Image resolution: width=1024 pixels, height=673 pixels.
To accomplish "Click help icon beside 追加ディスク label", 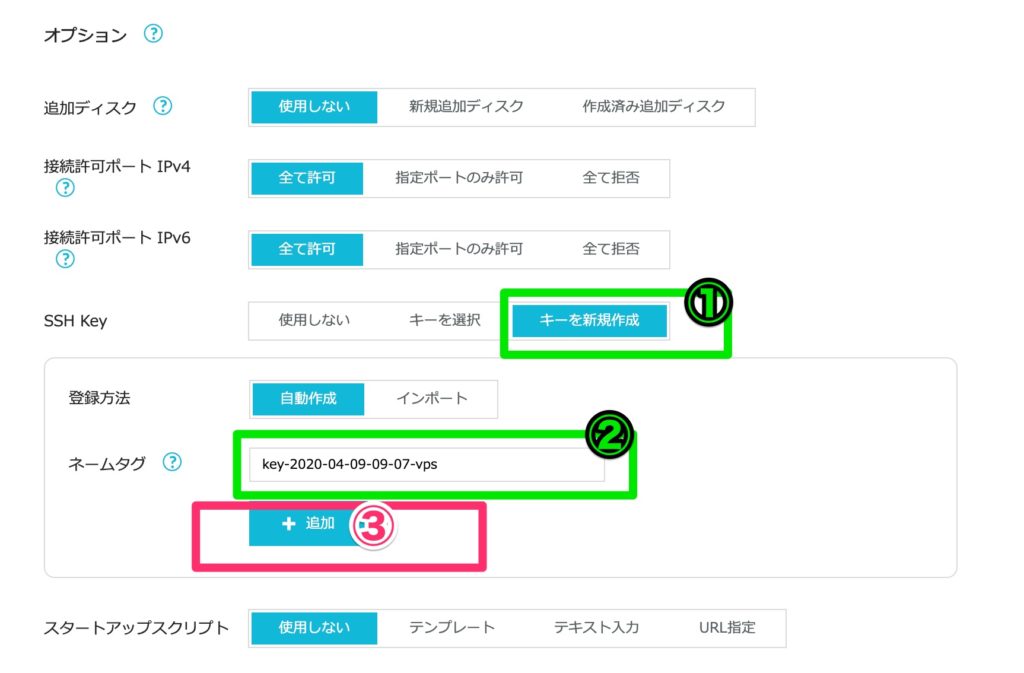I will point(162,106).
